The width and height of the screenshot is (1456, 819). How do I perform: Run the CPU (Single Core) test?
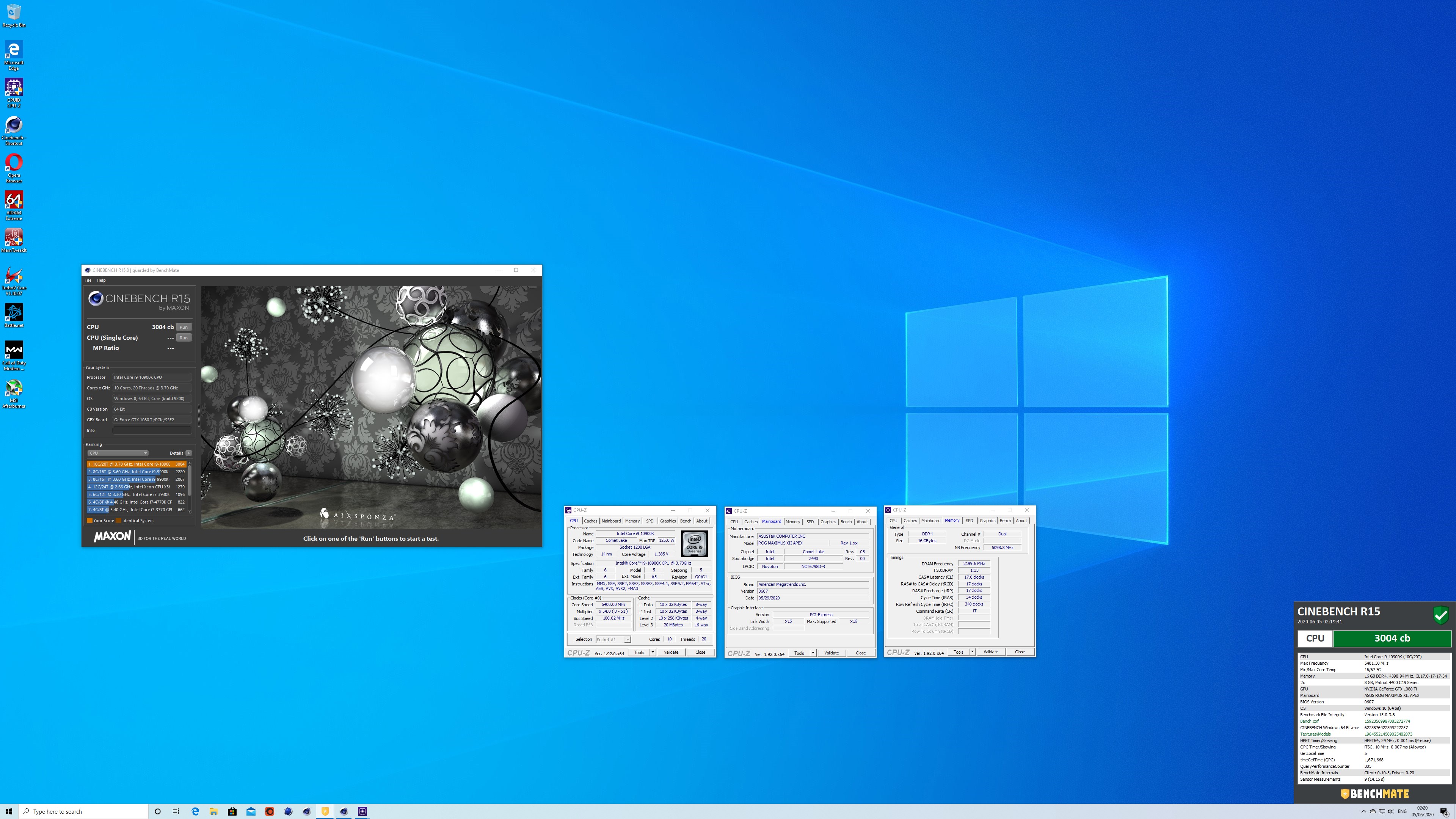tap(184, 337)
